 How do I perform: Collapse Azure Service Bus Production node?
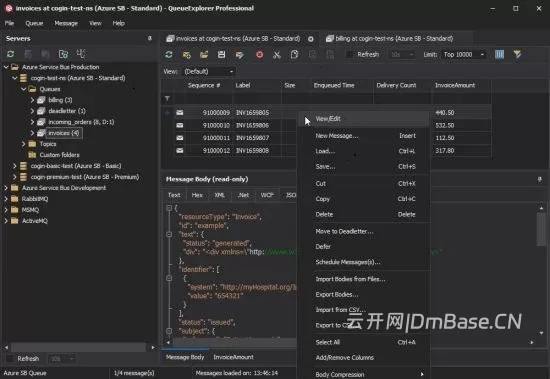point(6,67)
